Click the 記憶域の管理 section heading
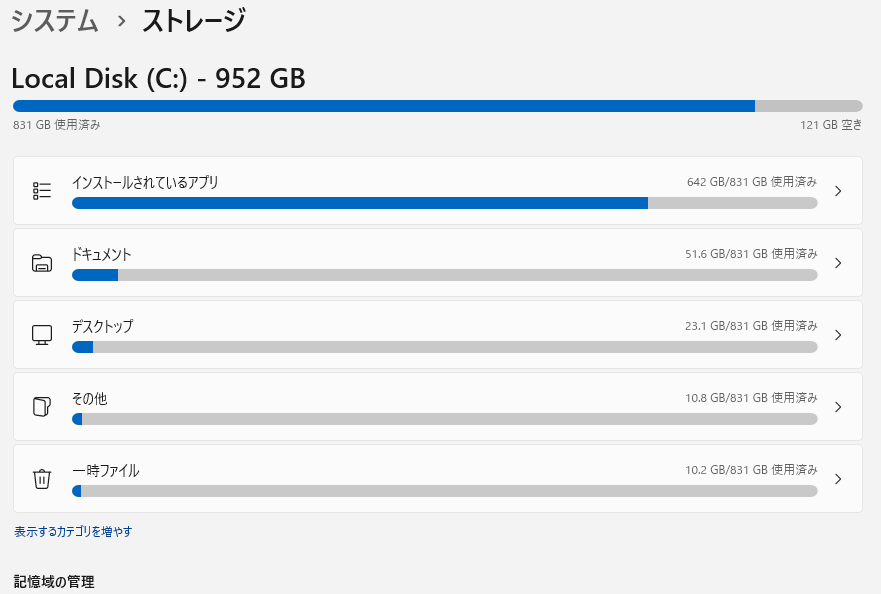This screenshot has height=594, width=881. [x=54, y=581]
